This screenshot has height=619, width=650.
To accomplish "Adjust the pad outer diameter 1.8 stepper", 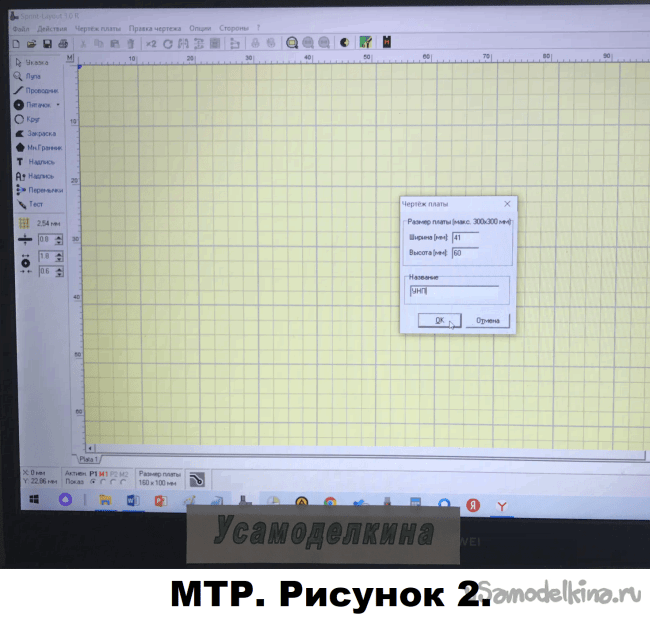I will [59, 257].
